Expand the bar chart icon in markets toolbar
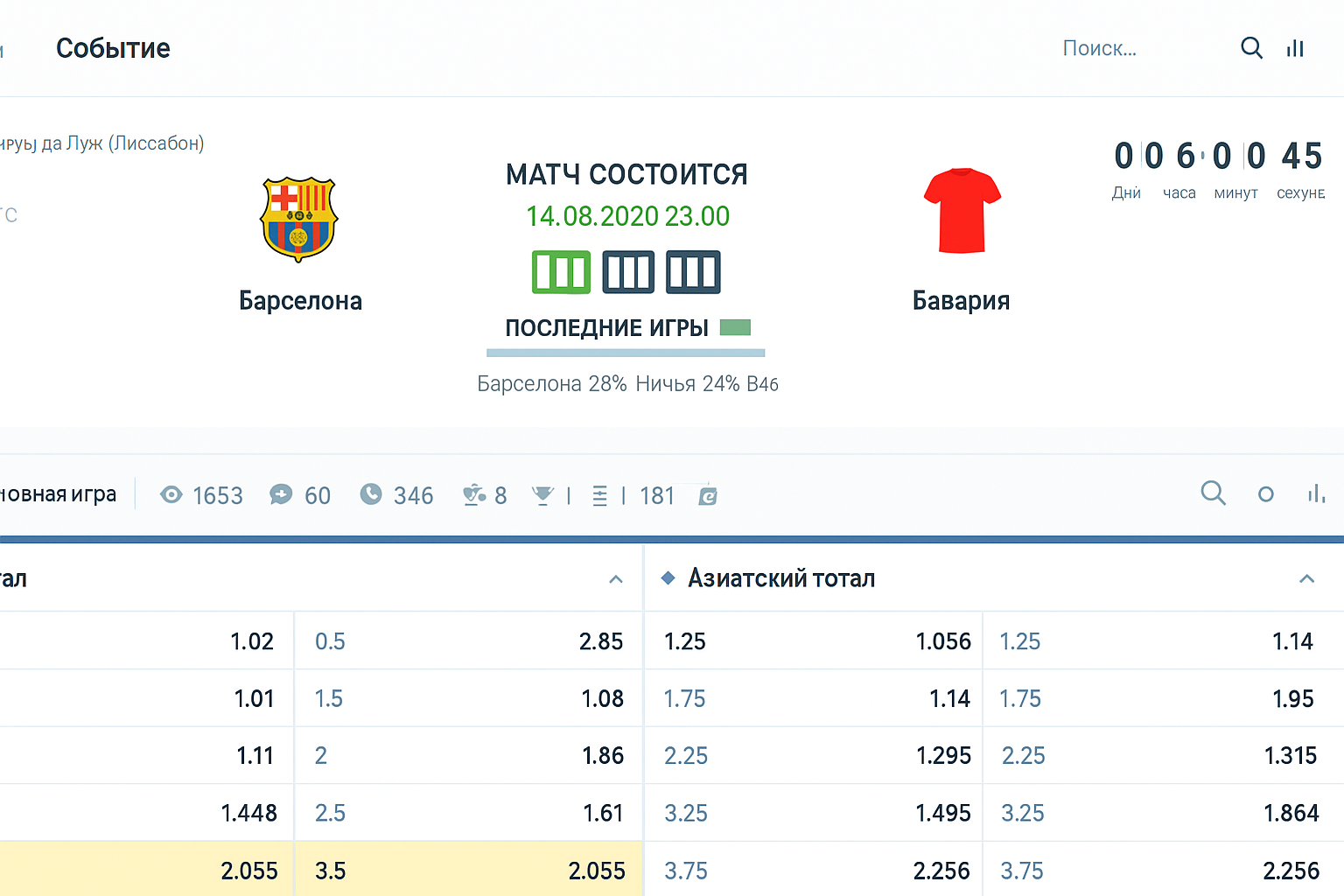This screenshot has height=896, width=1344. coord(1315,494)
